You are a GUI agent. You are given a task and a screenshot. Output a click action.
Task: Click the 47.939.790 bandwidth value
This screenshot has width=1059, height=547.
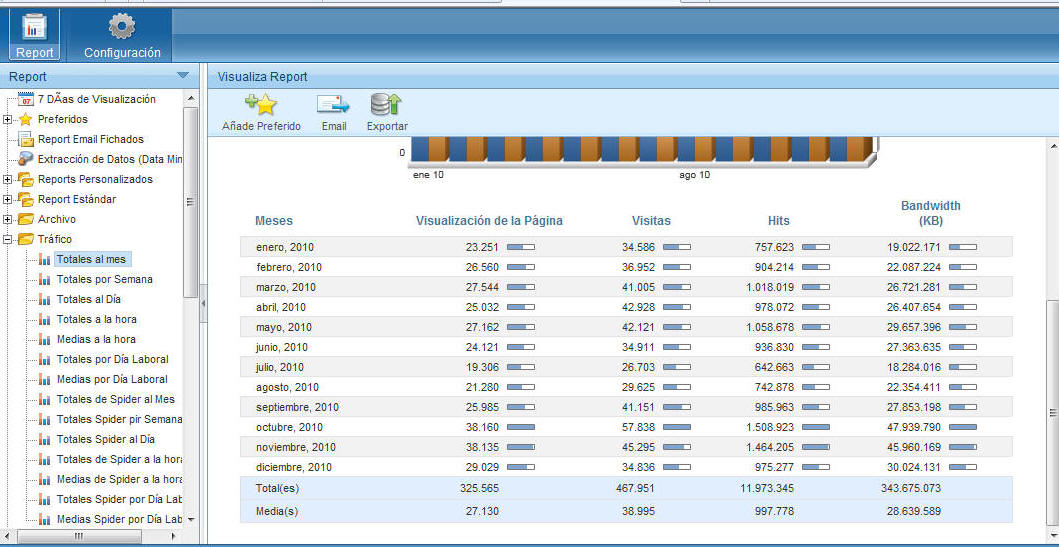click(x=913, y=427)
